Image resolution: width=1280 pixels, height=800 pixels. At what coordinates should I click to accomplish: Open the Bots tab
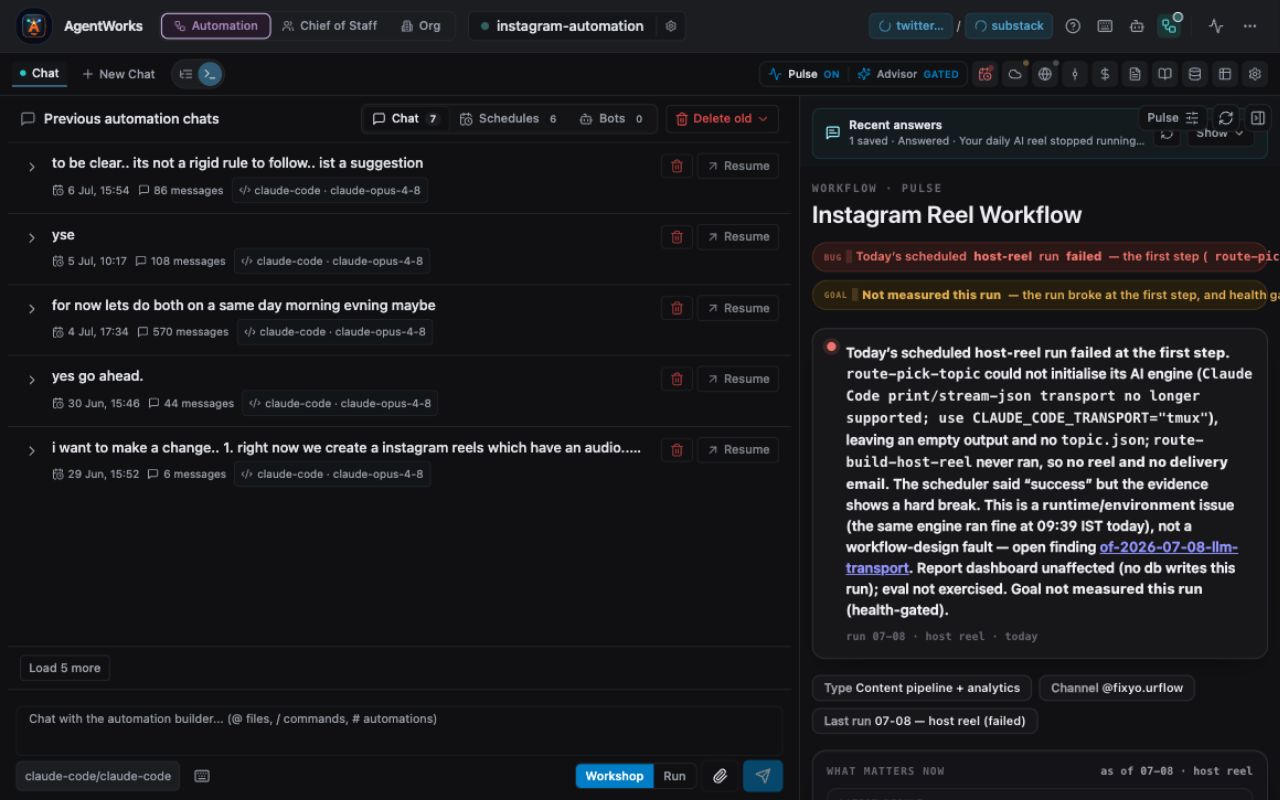610,119
